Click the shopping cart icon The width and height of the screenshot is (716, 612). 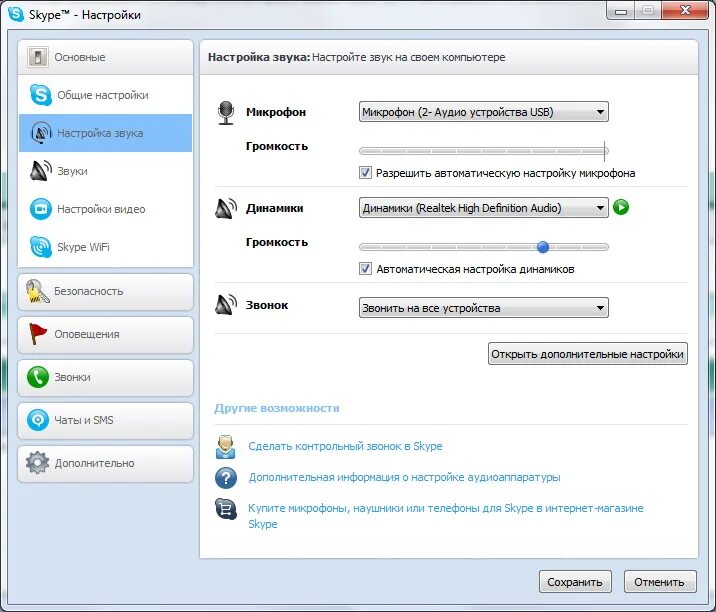[226, 509]
